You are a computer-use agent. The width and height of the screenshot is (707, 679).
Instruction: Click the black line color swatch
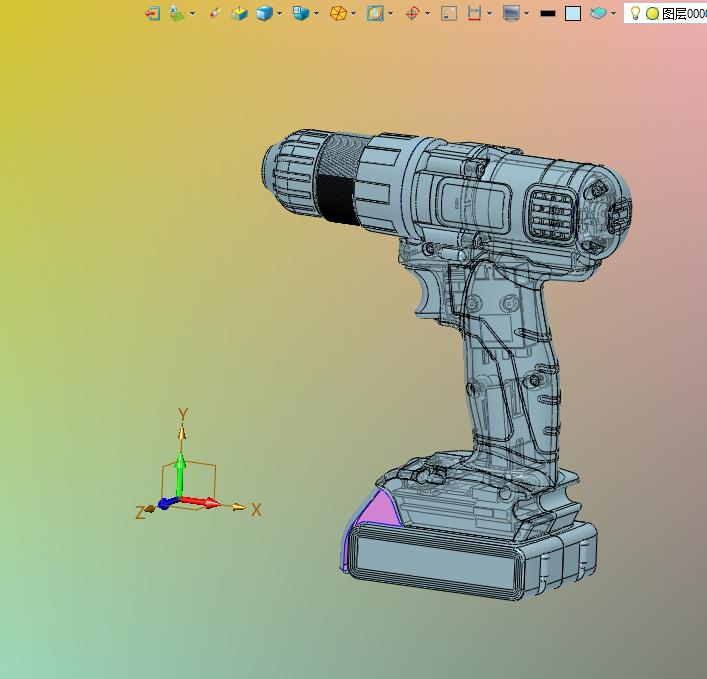[x=548, y=14]
